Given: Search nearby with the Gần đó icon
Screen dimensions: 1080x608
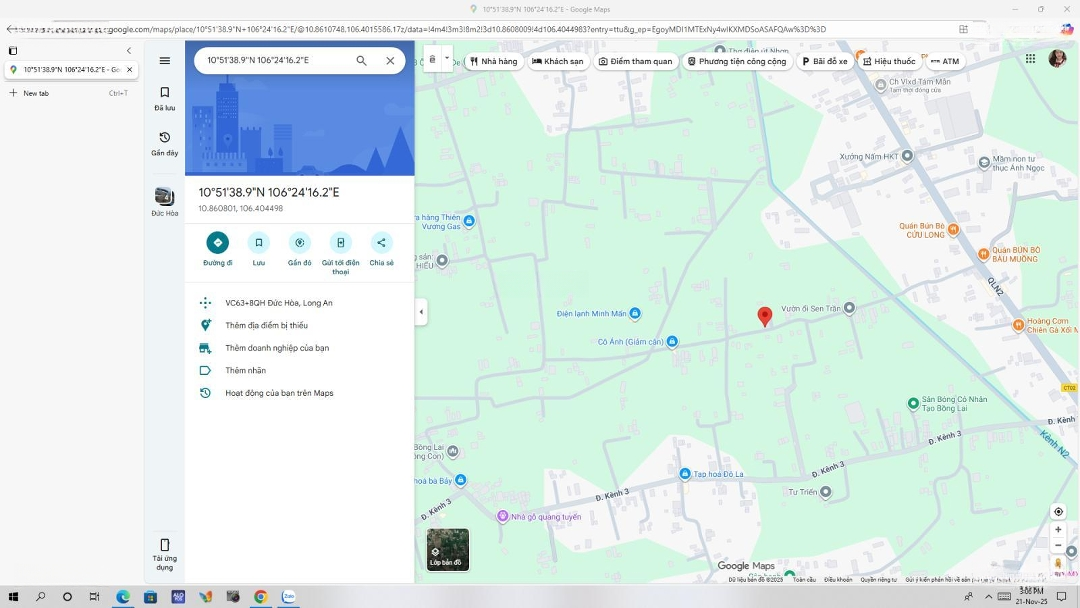Looking at the screenshot, I should pos(299,243).
